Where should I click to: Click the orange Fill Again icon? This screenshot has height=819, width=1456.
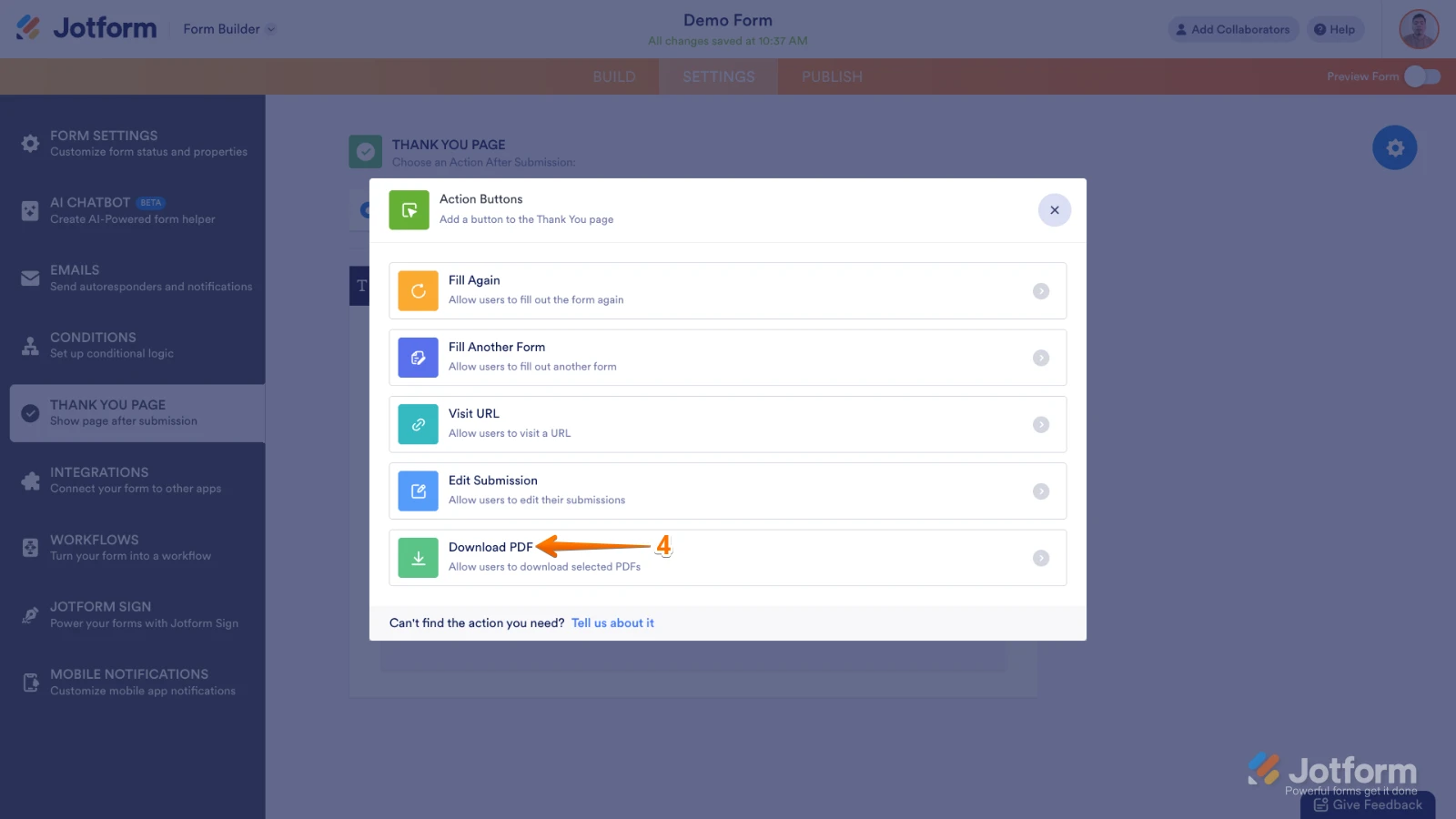pyautogui.click(x=419, y=291)
